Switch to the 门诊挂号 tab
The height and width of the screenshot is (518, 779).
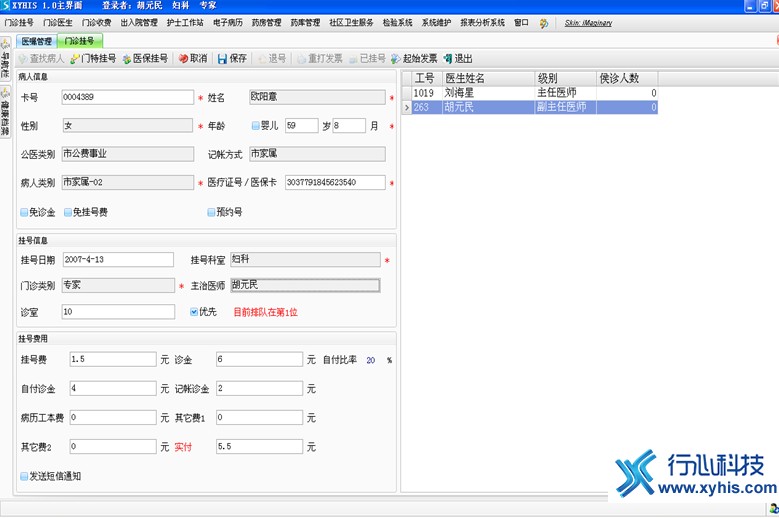click(x=79, y=41)
